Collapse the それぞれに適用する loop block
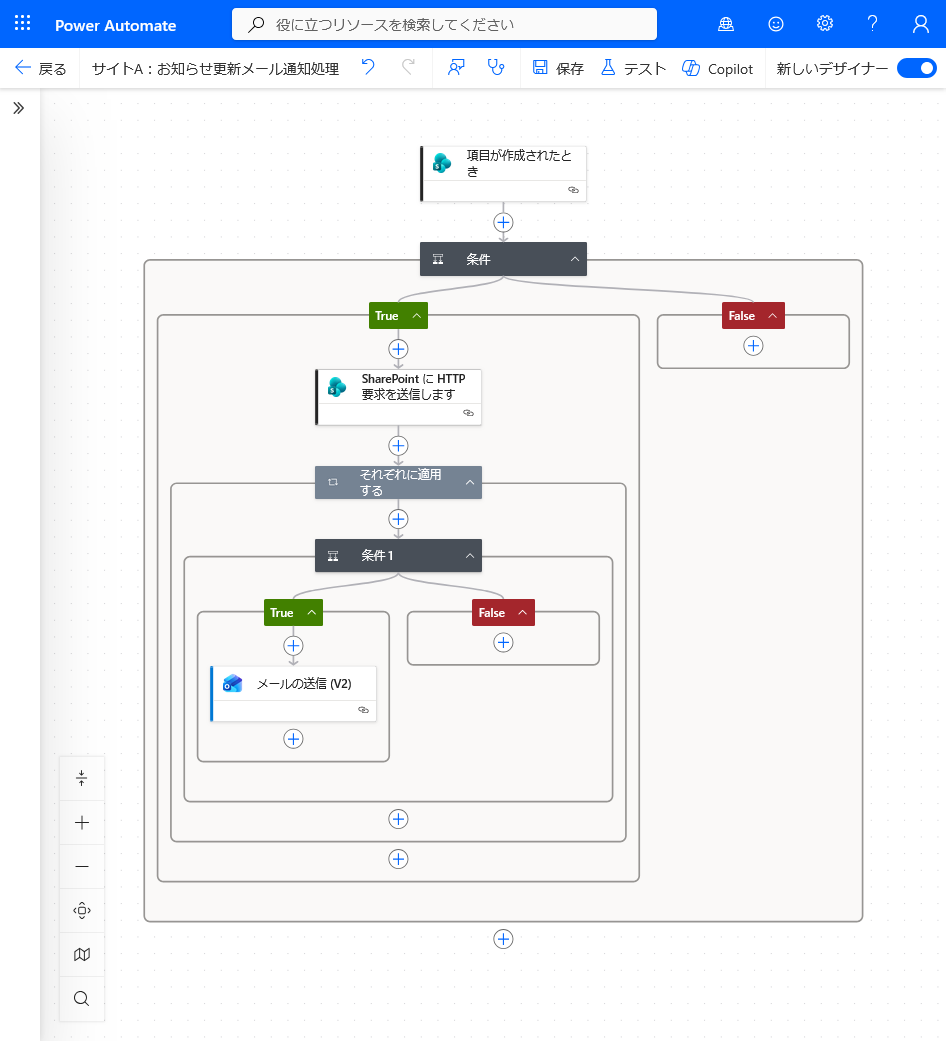The width and height of the screenshot is (946, 1041). [469, 483]
